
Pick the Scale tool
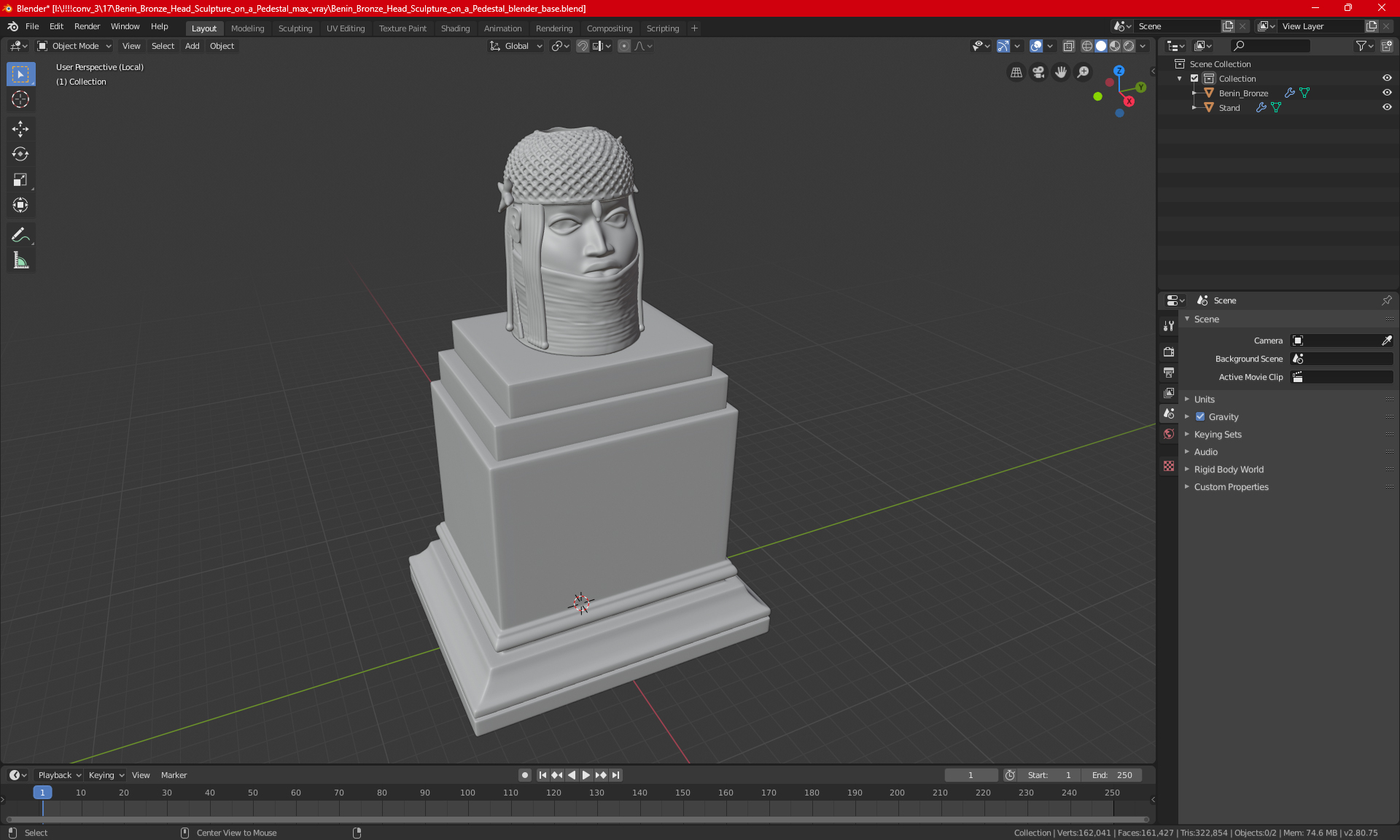coord(20,180)
